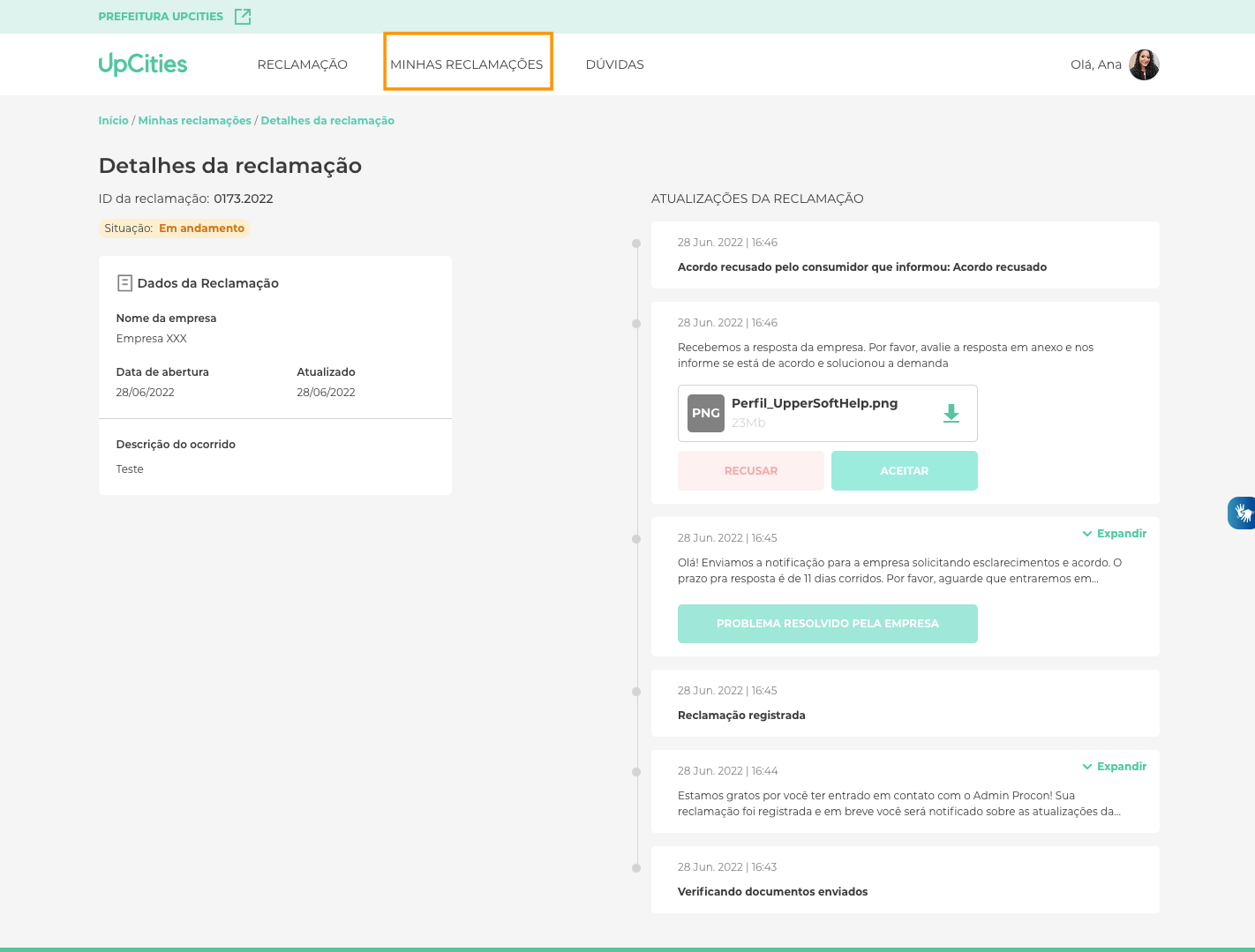1255x952 pixels.
Task: Click the PNG file type icon
Action: [706, 413]
